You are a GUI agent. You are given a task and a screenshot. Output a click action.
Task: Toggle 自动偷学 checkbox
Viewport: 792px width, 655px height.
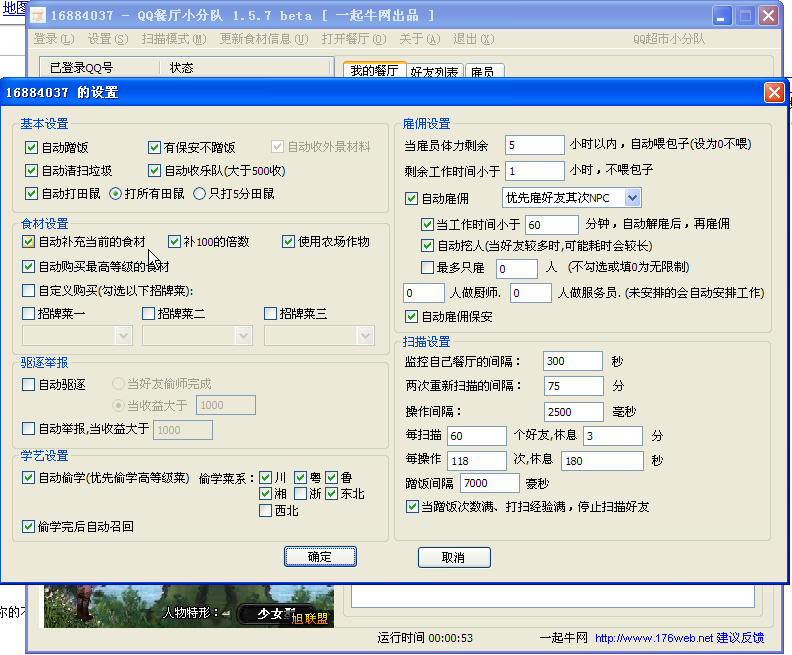click(28, 478)
